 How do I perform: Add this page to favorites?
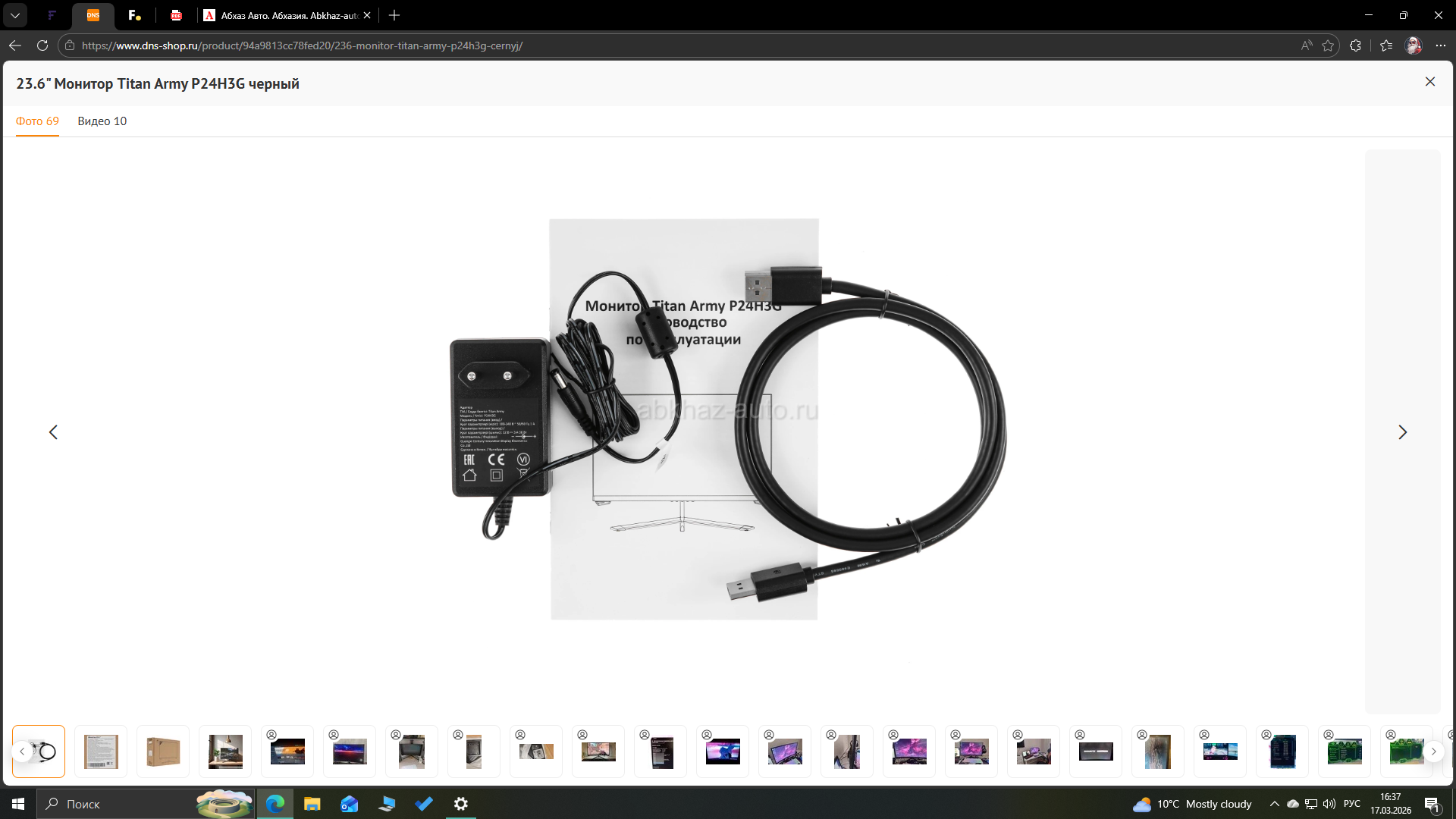tap(1328, 45)
